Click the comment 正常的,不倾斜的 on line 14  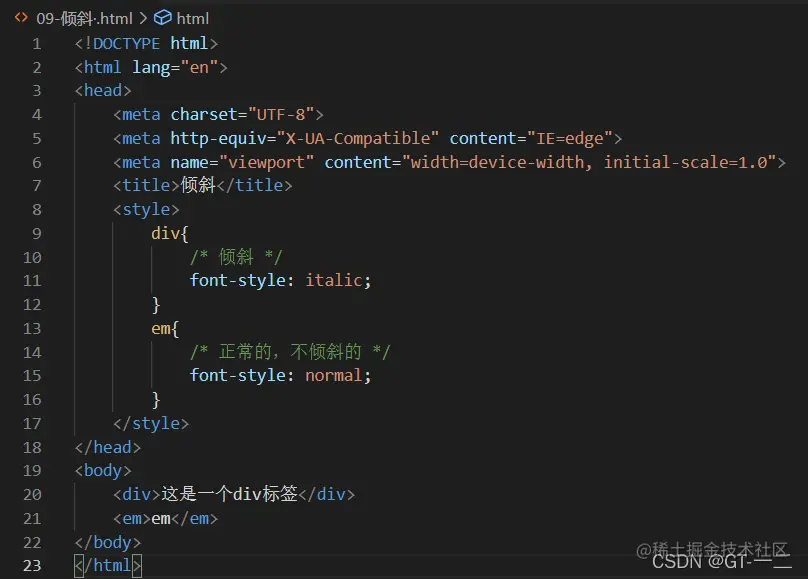coord(290,352)
